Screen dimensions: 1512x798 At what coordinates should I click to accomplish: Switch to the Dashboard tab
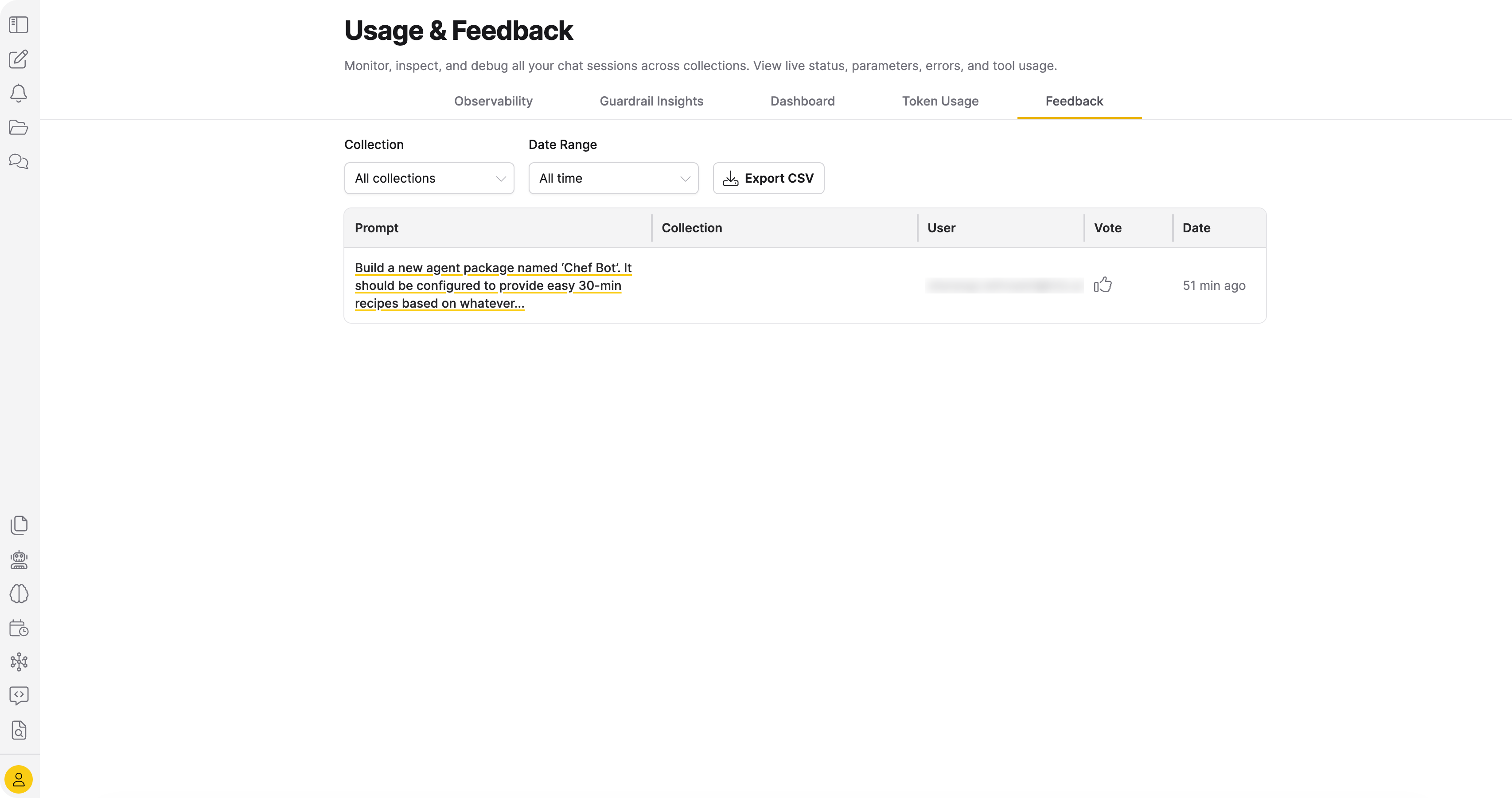pyautogui.click(x=802, y=101)
